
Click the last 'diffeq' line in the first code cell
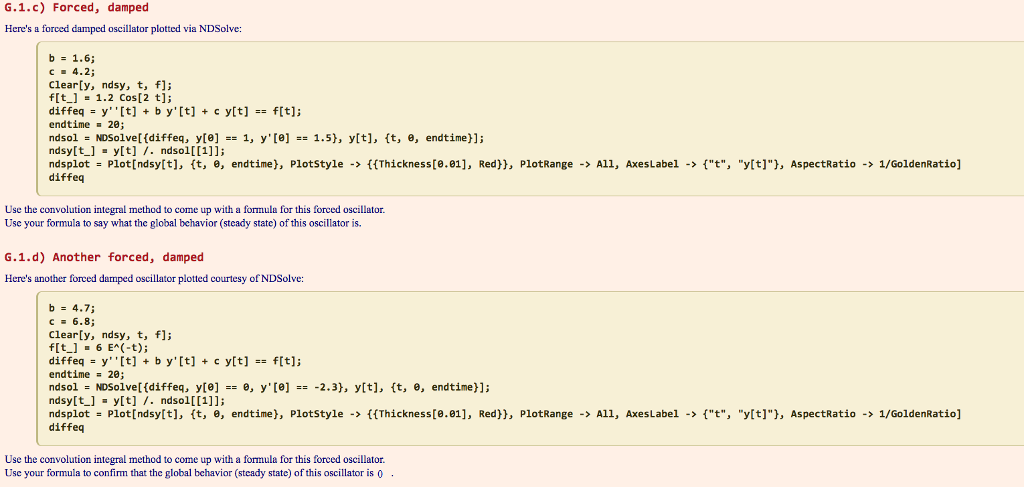pos(66,178)
